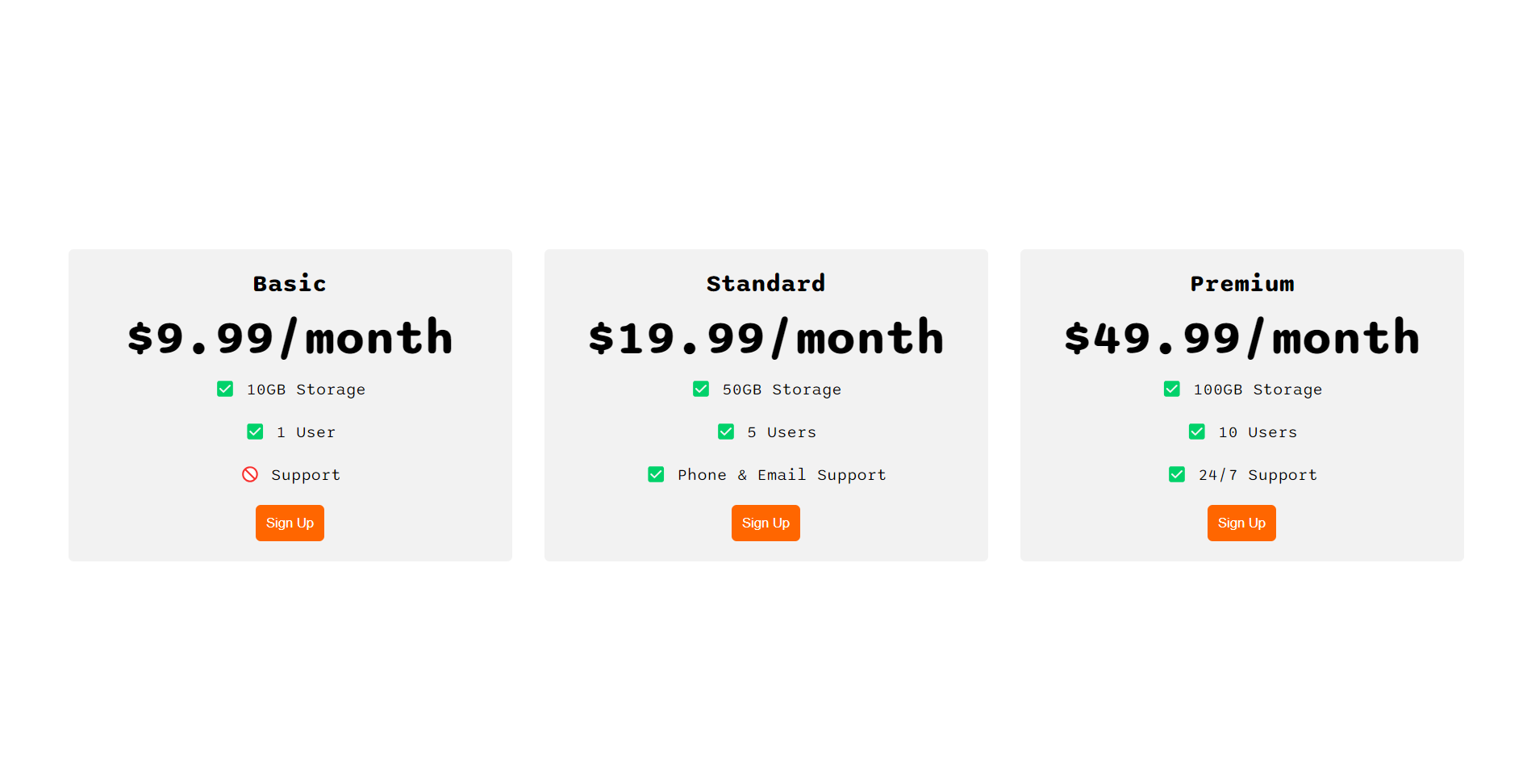This screenshot has width=1527, height=784.
Task: Select the Standard plan heading
Action: (x=766, y=284)
